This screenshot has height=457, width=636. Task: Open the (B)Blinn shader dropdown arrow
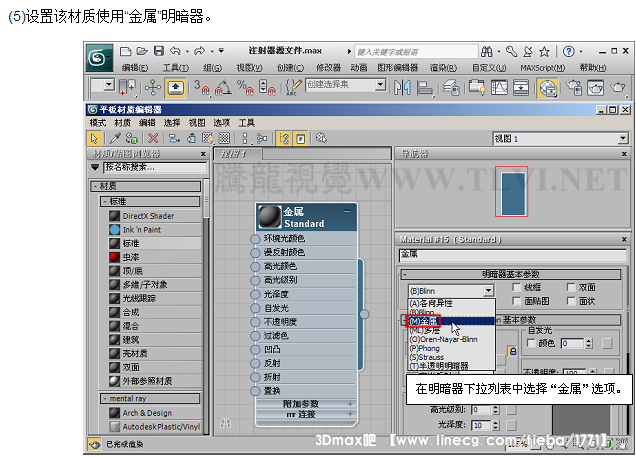(x=488, y=291)
